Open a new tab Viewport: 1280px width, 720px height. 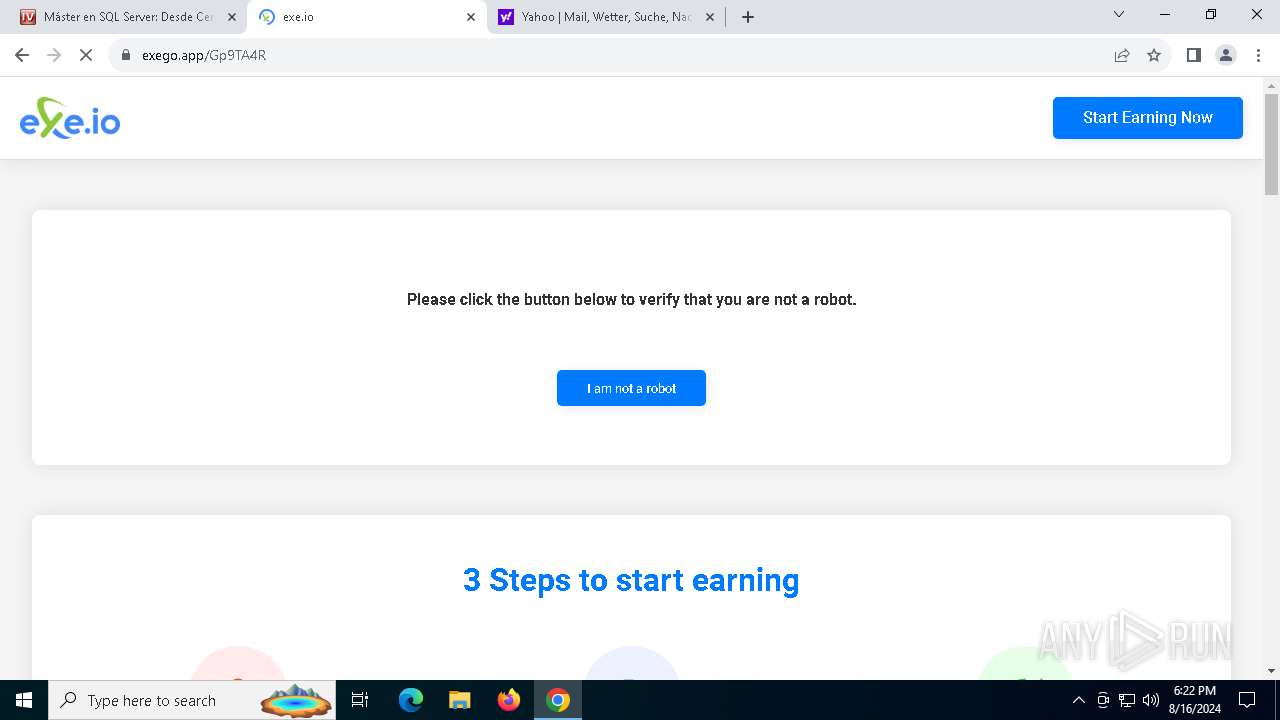(x=748, y=17)
